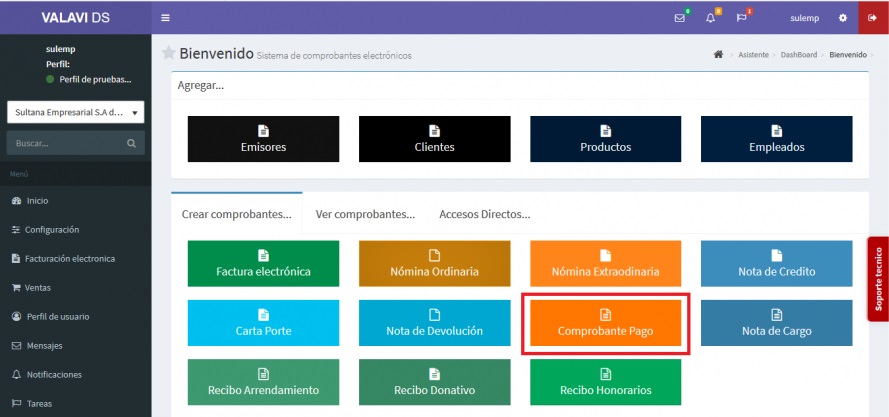Click the star icon beside Bienvenido
This screenshot has height=417, width=889.
(169, 53)
